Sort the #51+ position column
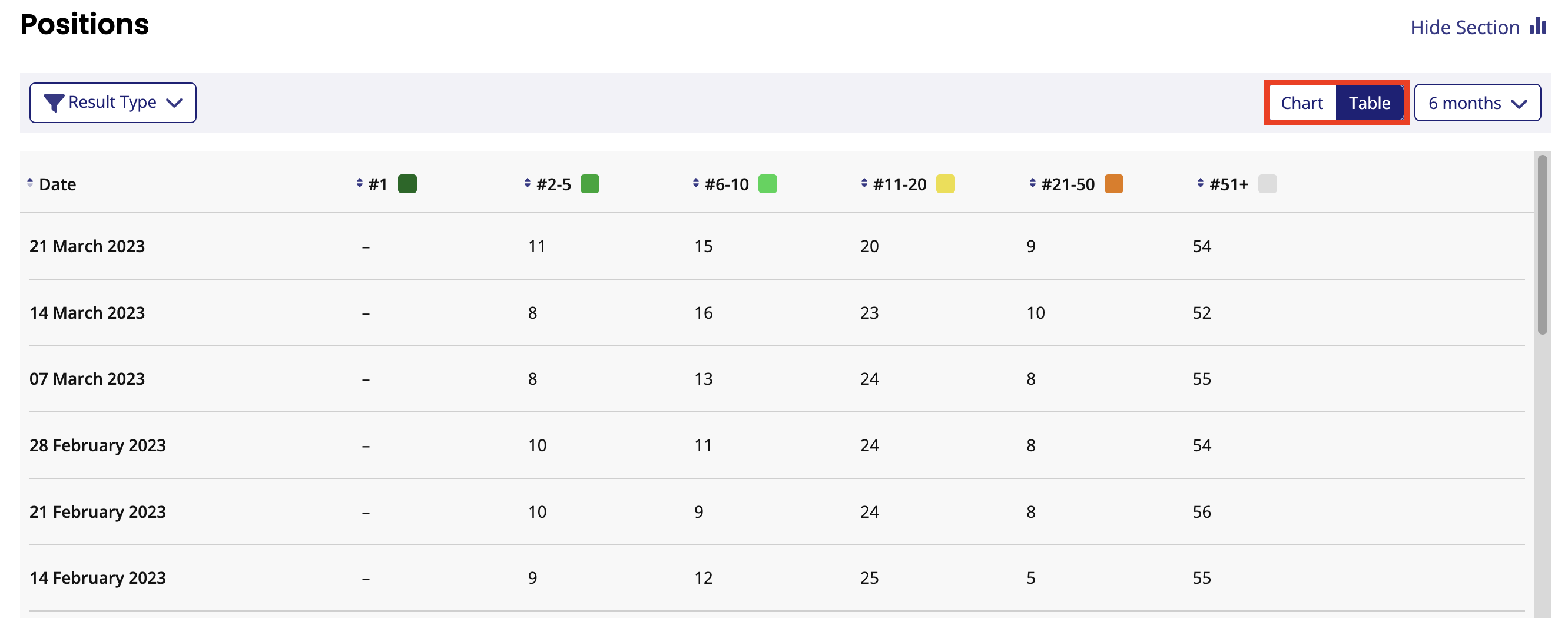This screenshot has width=1568, height=618. pyautogui.click(x=1200, y=183)
